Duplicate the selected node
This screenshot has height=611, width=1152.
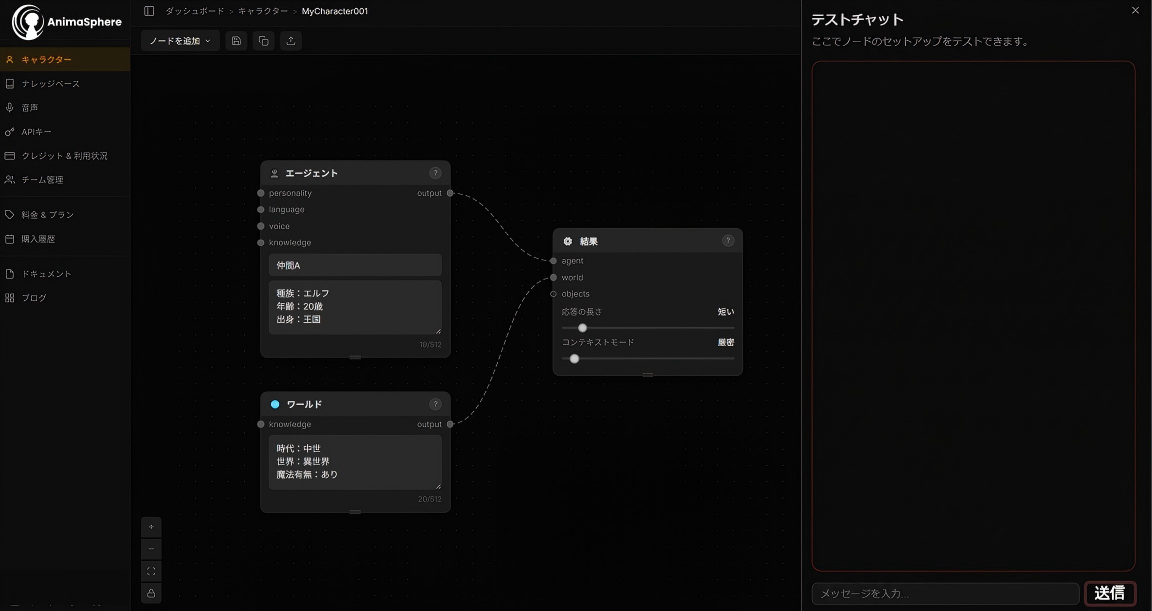coord(263,41)
